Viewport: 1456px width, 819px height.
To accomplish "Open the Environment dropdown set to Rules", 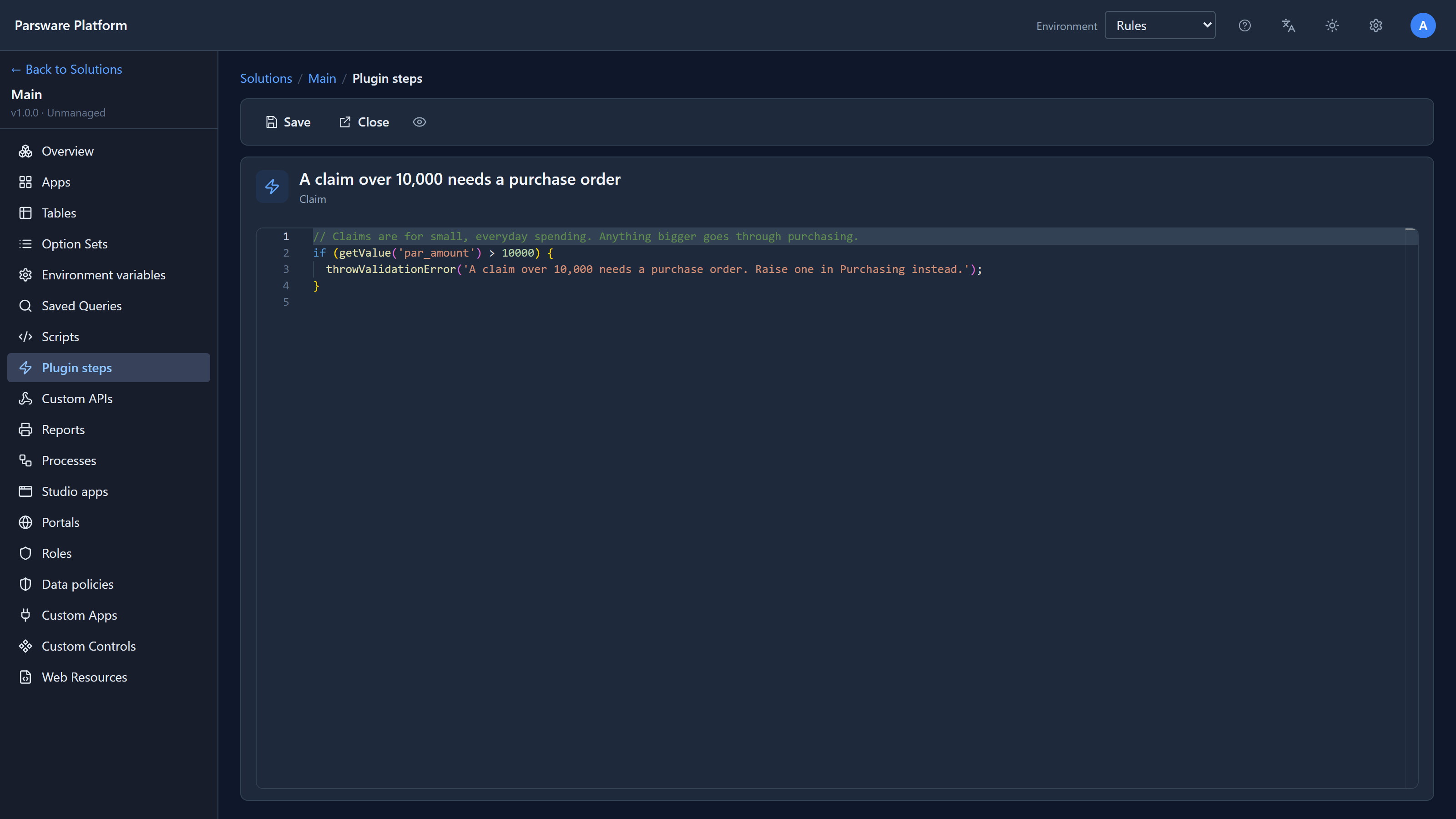I will [x=1160, y=25].
